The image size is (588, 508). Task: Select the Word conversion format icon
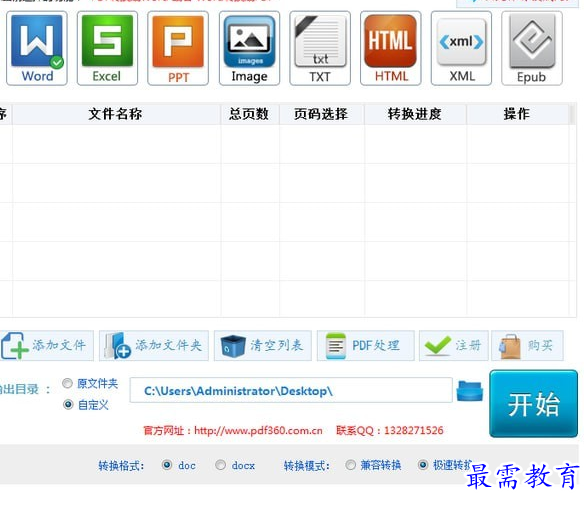pos(37,48)
